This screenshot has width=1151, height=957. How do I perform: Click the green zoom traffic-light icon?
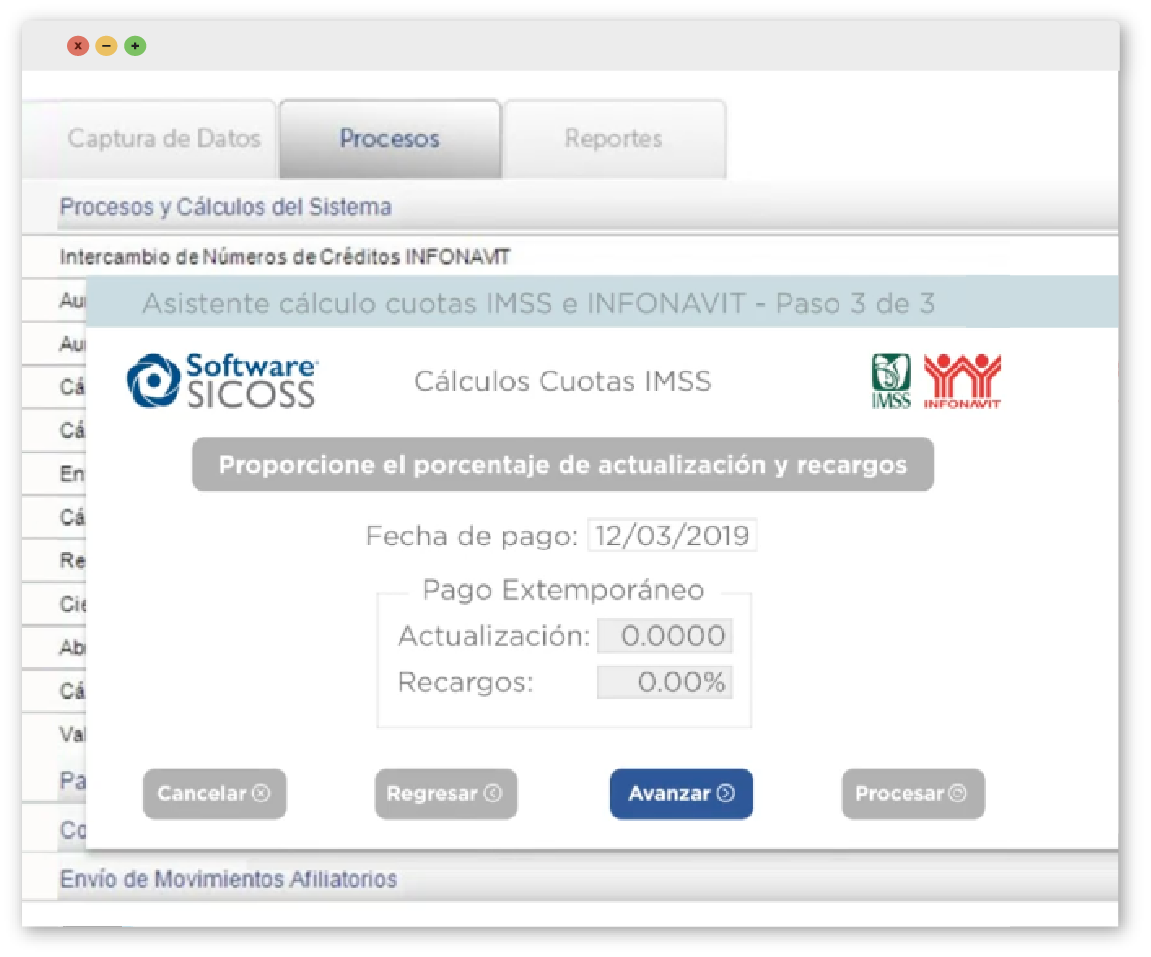(133, 45)
